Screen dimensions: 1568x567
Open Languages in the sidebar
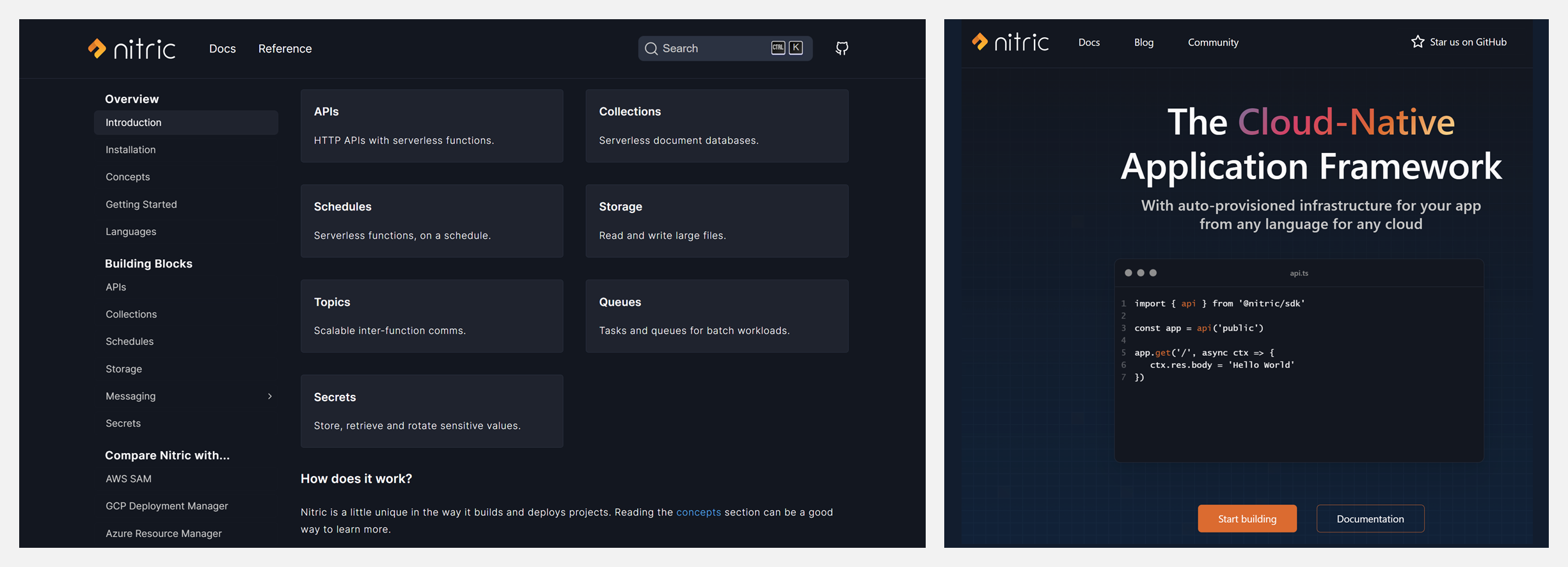coord(131,232)
